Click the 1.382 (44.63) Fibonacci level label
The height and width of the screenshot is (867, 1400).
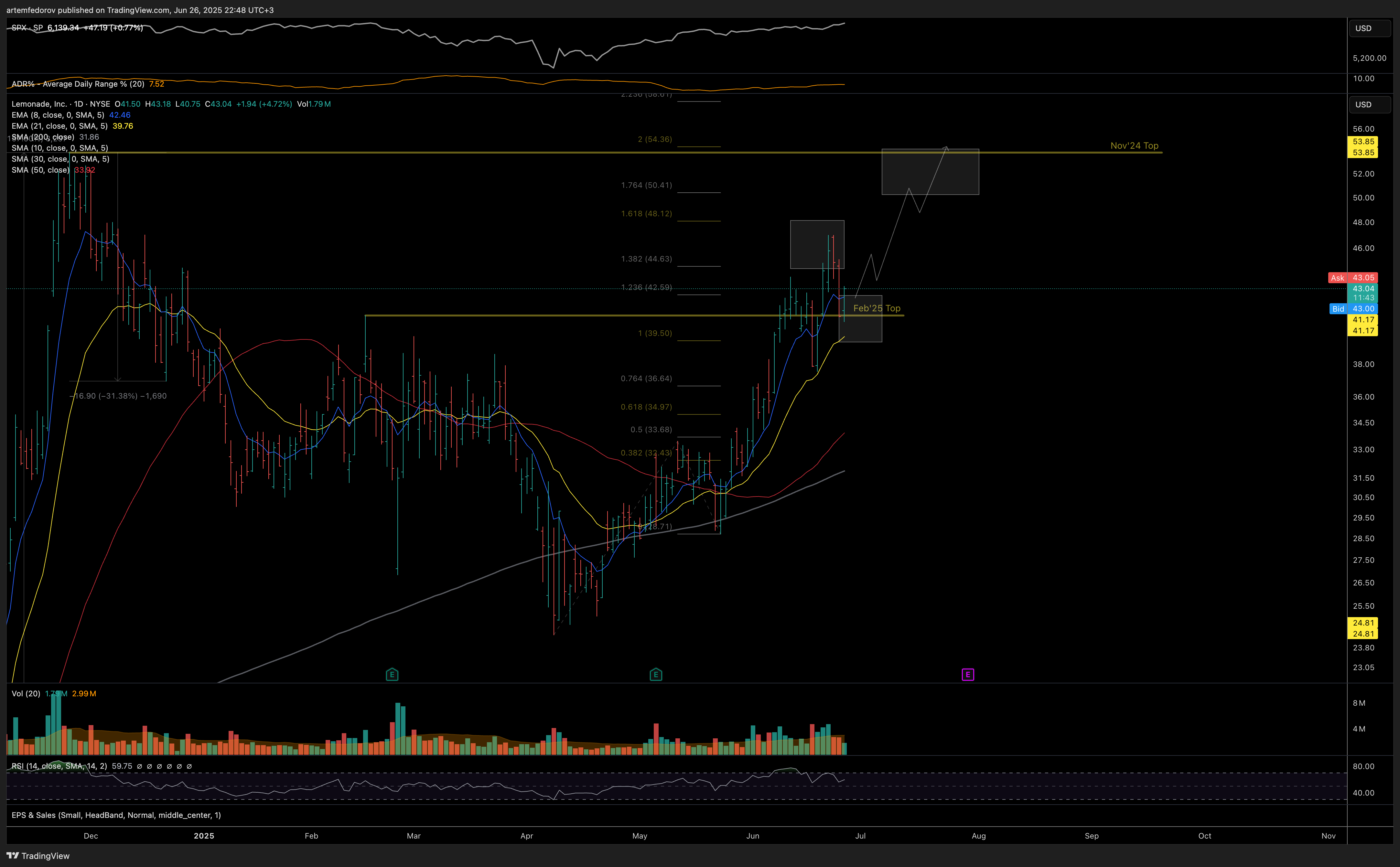[646, 259]
